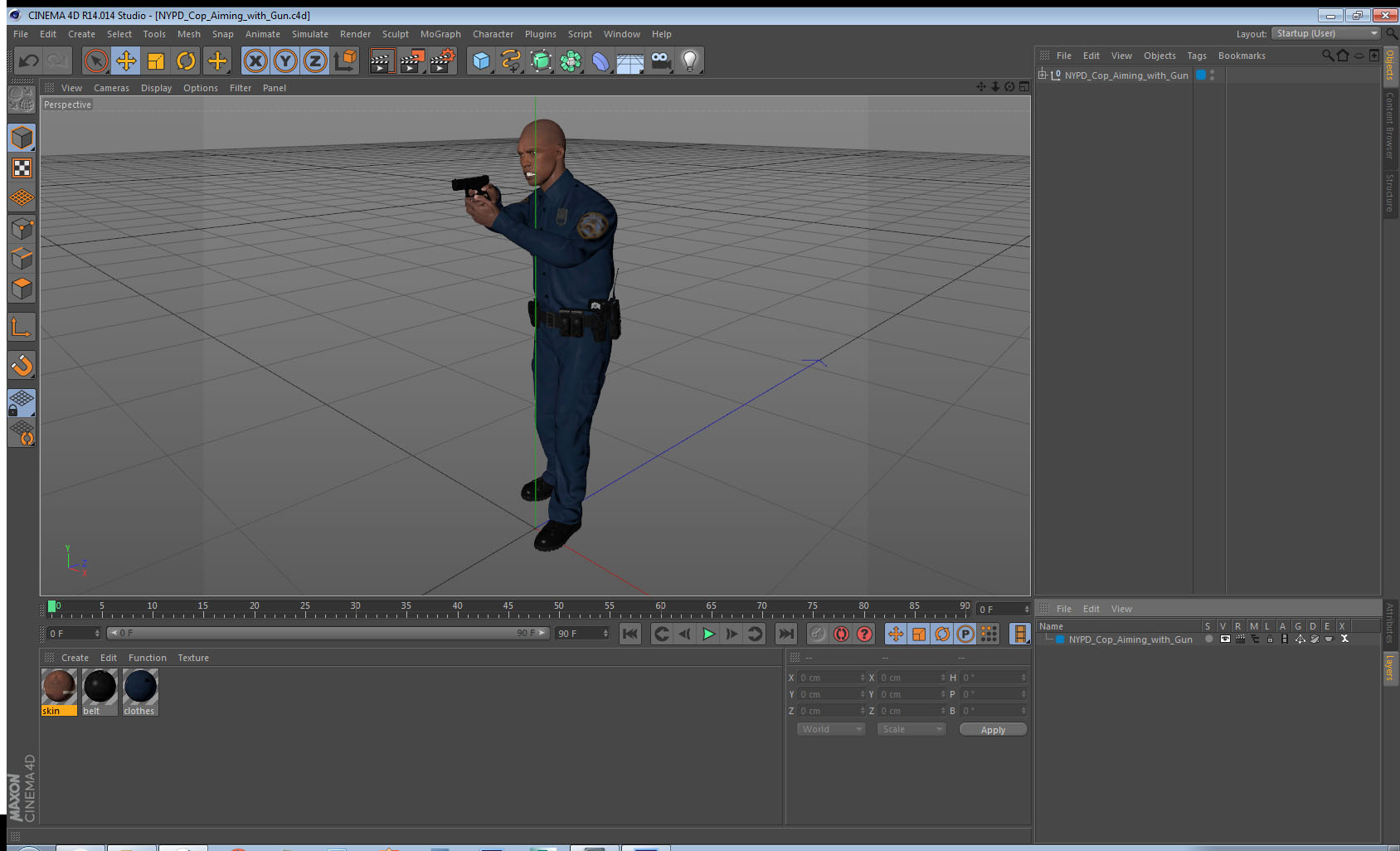
Task: Open Edit Render Settings
Action: [x=443, y=61]
